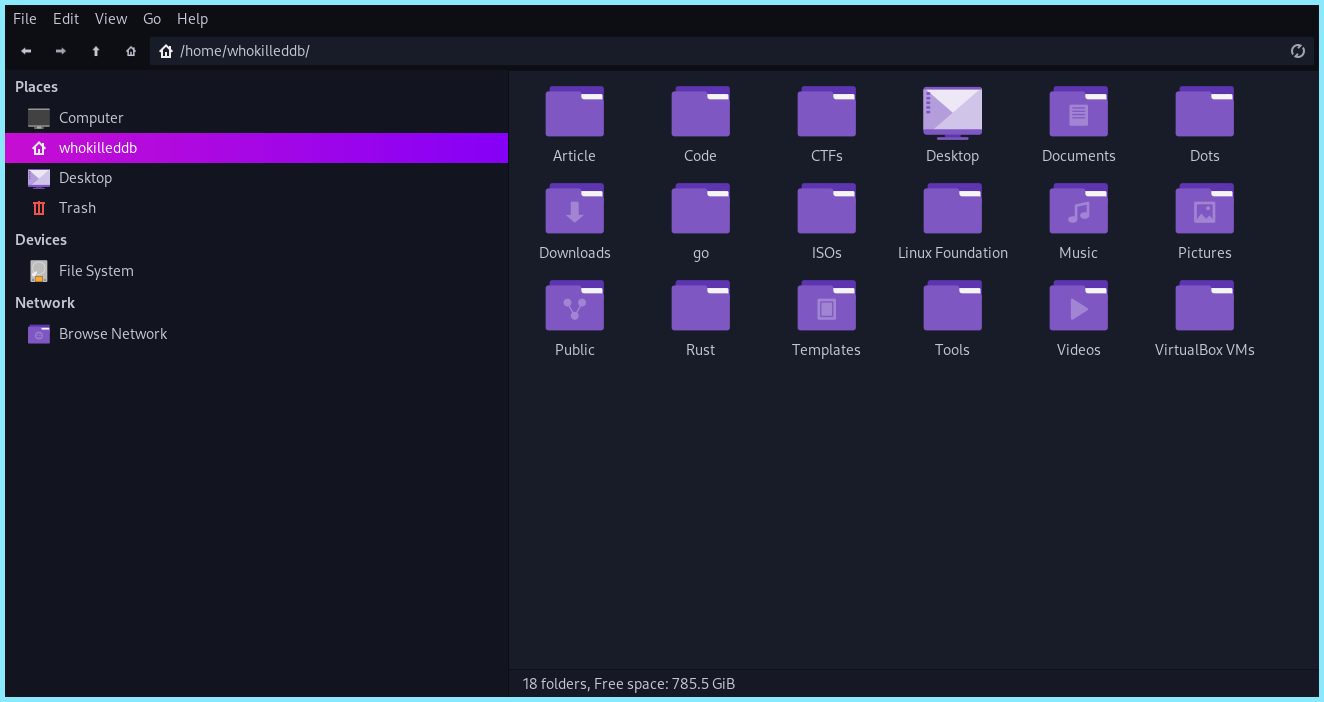Open the Music folder icon
This screenshot has width=1324, height=702.
coord(1078,208)
